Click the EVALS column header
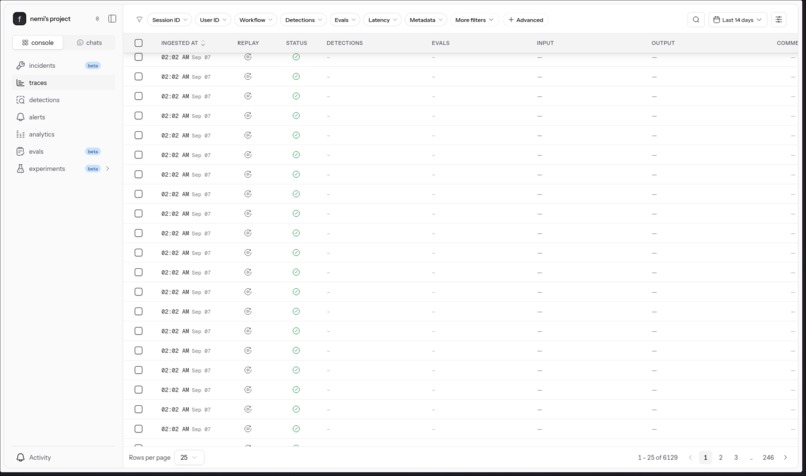Image resolution: width=806 pixels, height=476 pixels. [441, 43]
